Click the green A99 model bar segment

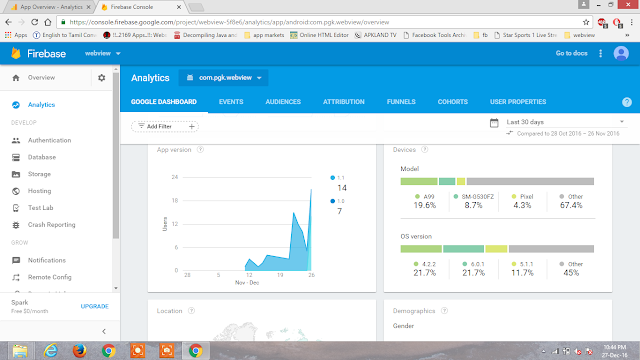pos(419,181)
